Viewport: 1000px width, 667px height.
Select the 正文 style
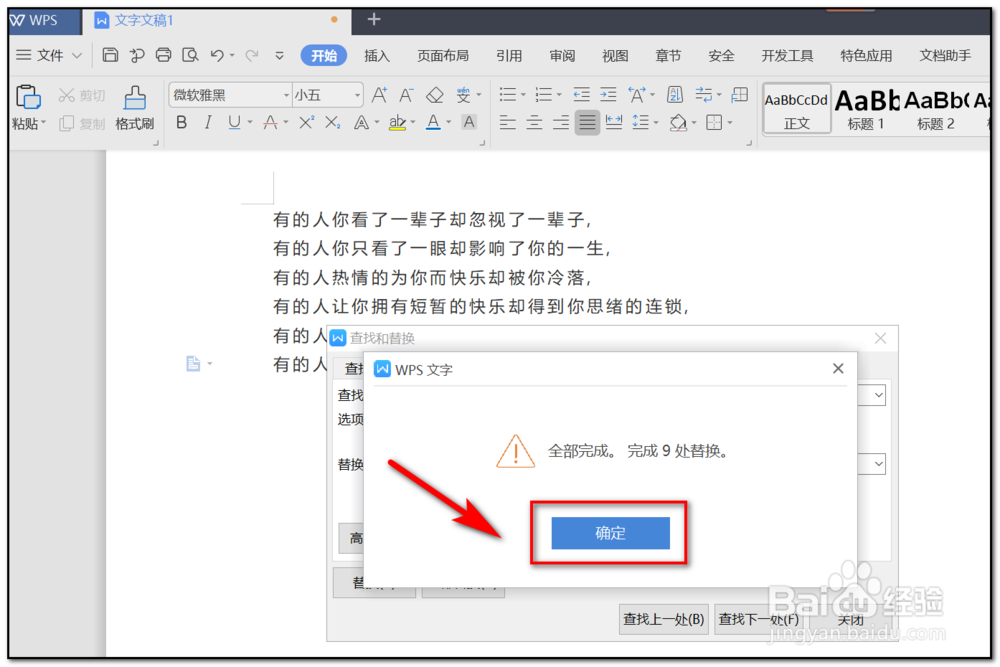(x=797, y=109)
